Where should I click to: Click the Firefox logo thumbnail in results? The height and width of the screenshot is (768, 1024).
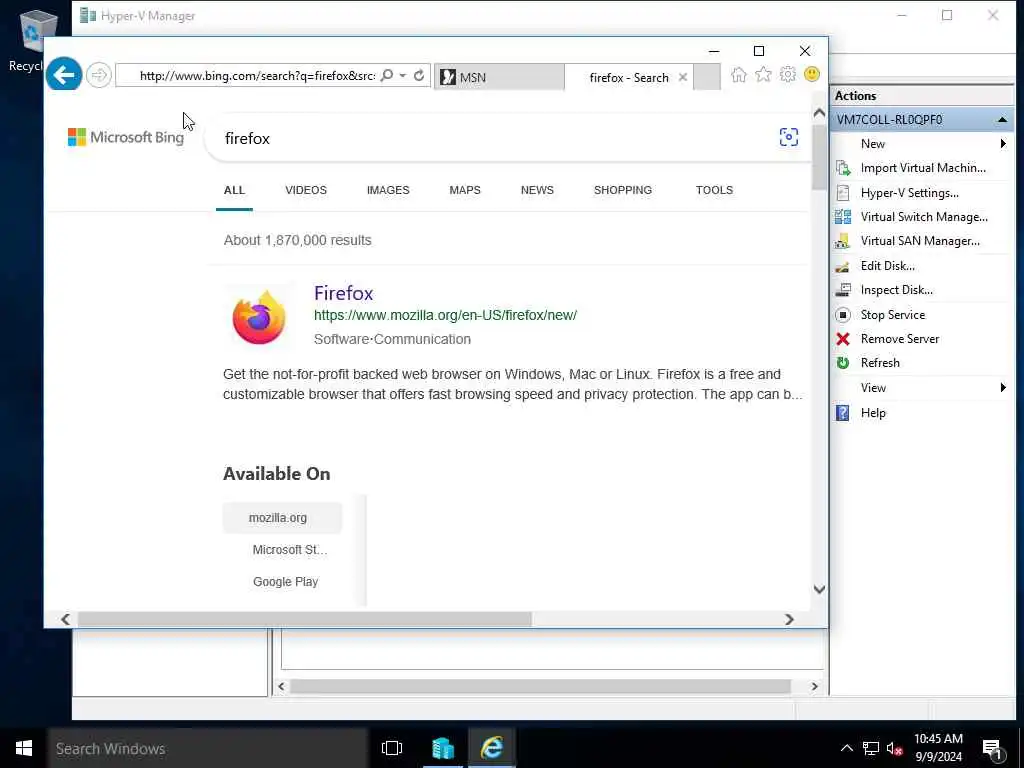pyautogui.click(x=259, y=318)
